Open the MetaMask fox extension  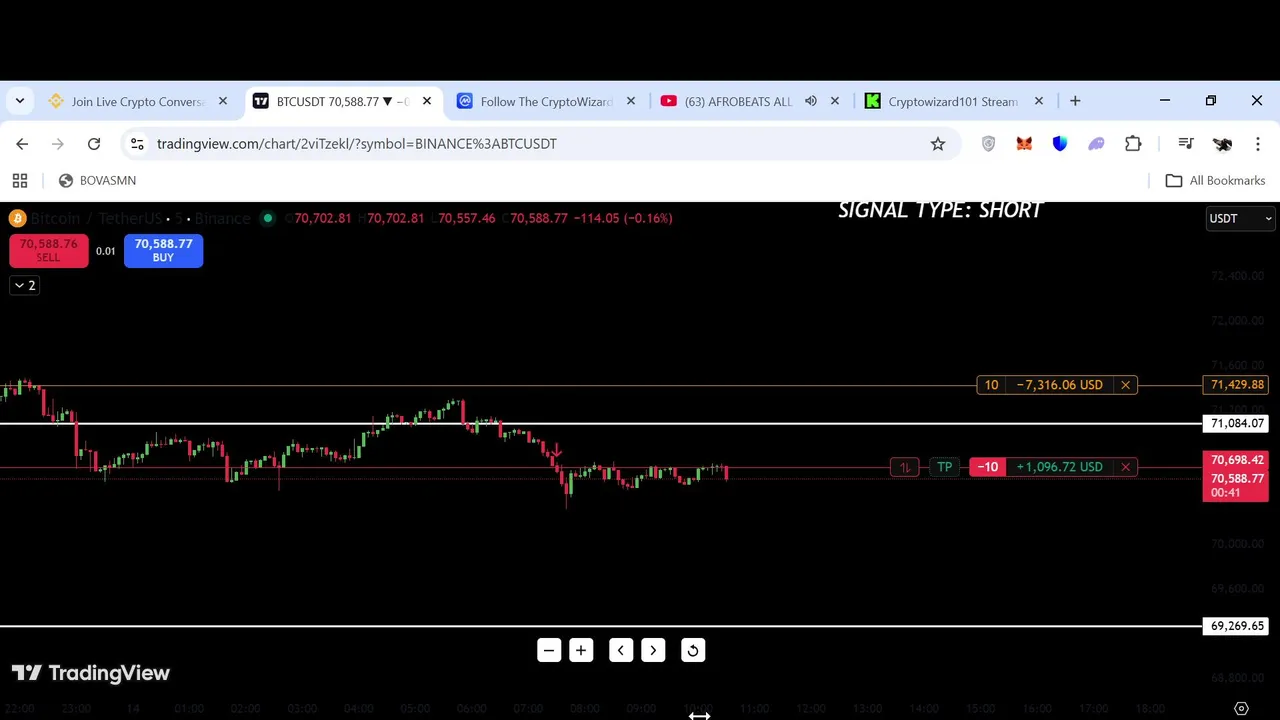click(x=1024, y=144)
